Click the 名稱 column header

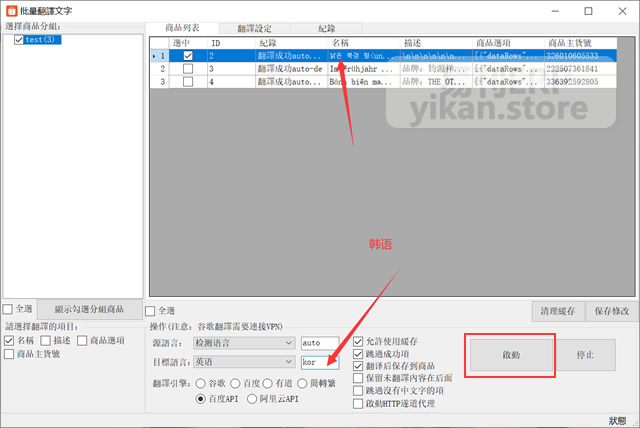[x=341, y=44]
